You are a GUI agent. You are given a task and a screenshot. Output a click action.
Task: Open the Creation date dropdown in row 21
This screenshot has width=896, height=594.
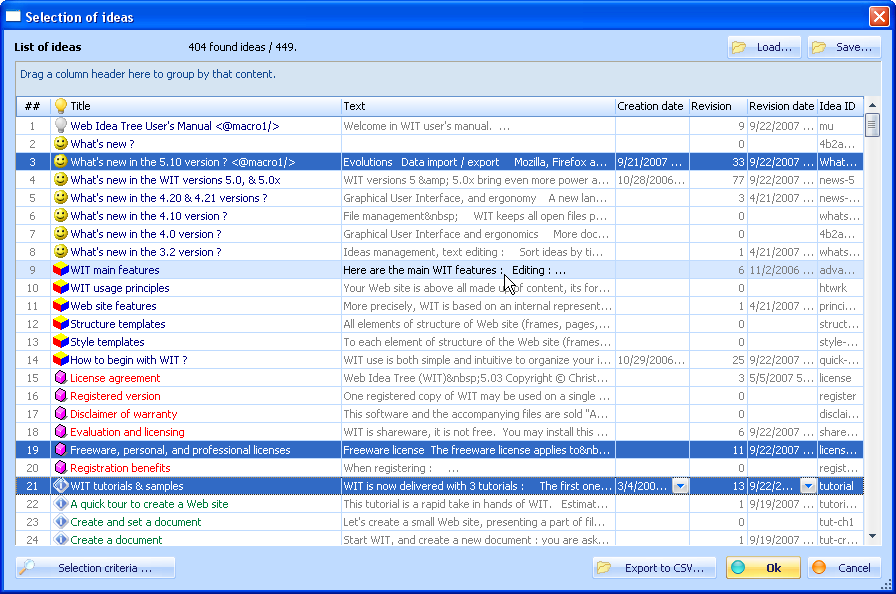click(x=681, y=486)
